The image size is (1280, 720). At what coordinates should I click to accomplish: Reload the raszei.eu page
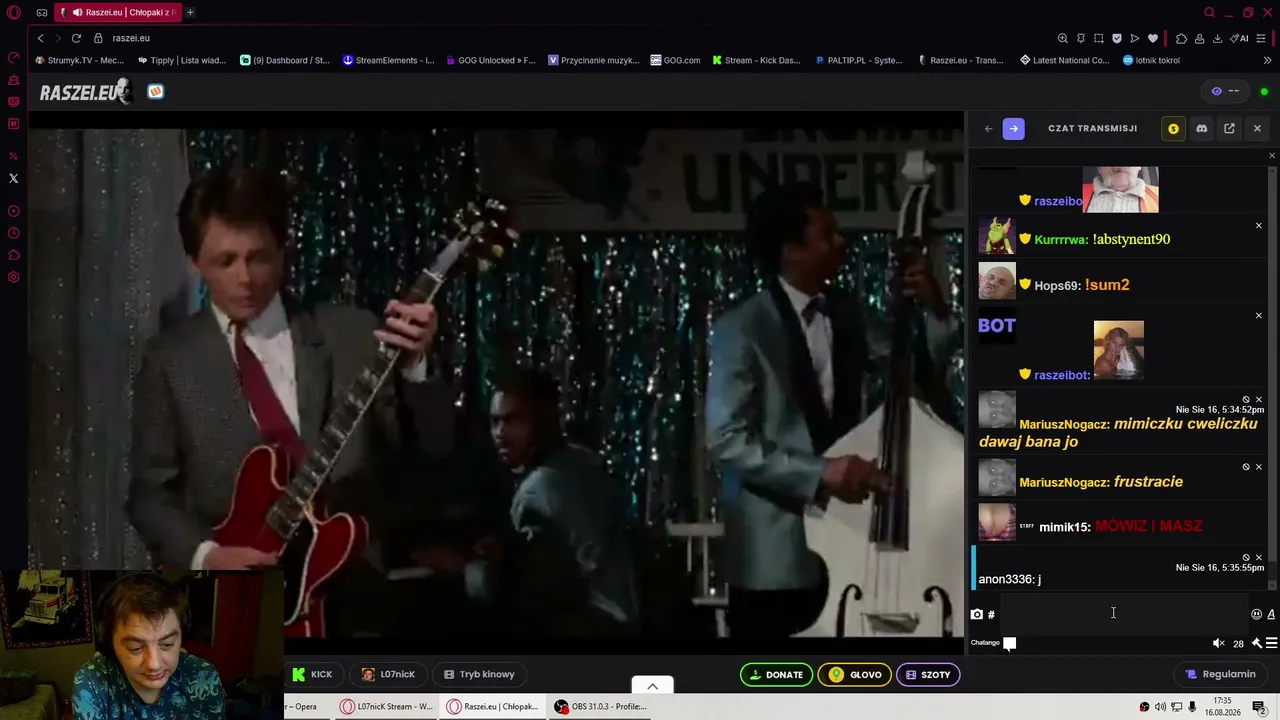point(76,38)
